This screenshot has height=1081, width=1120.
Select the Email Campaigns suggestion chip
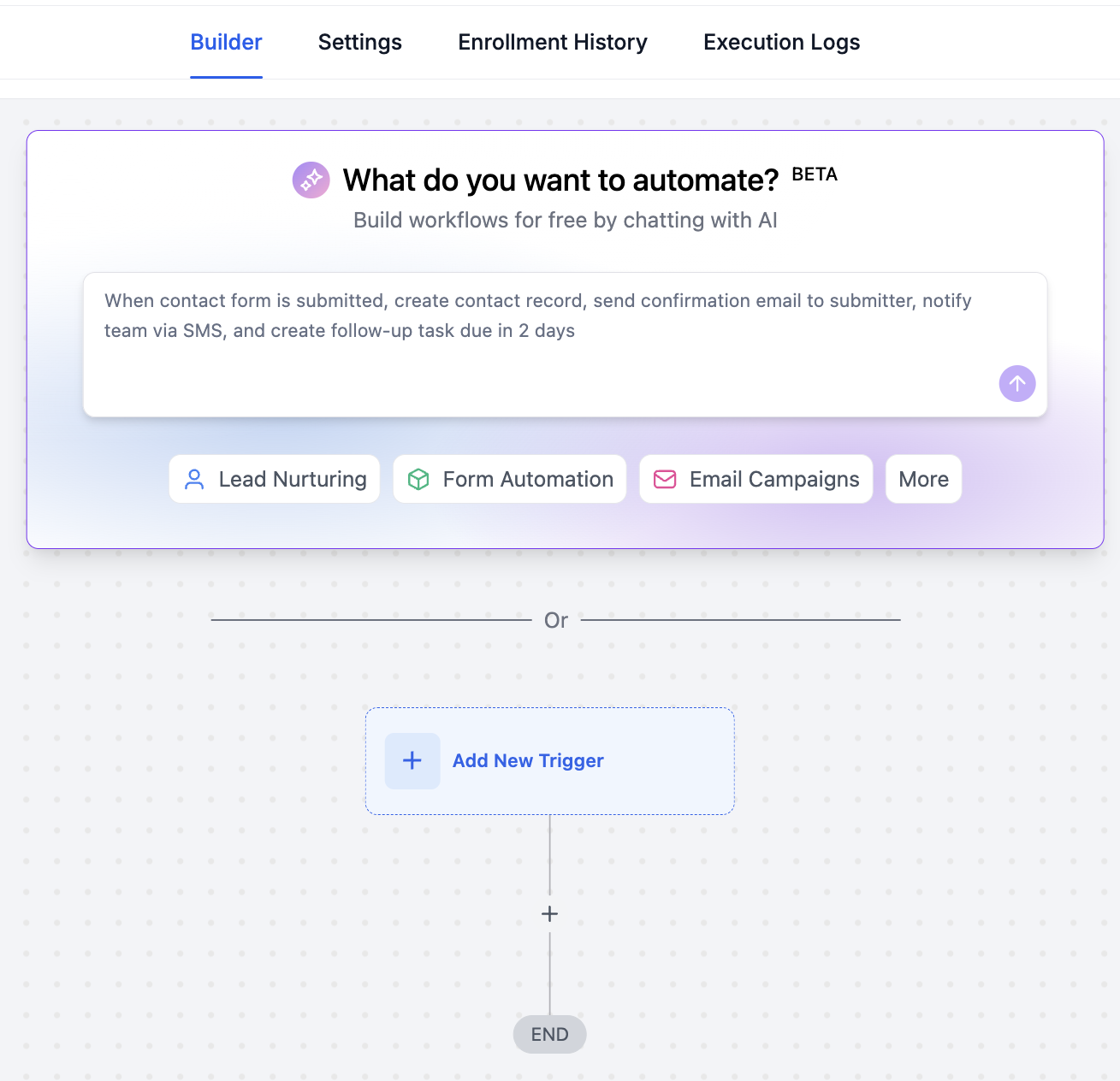[756, 479]
